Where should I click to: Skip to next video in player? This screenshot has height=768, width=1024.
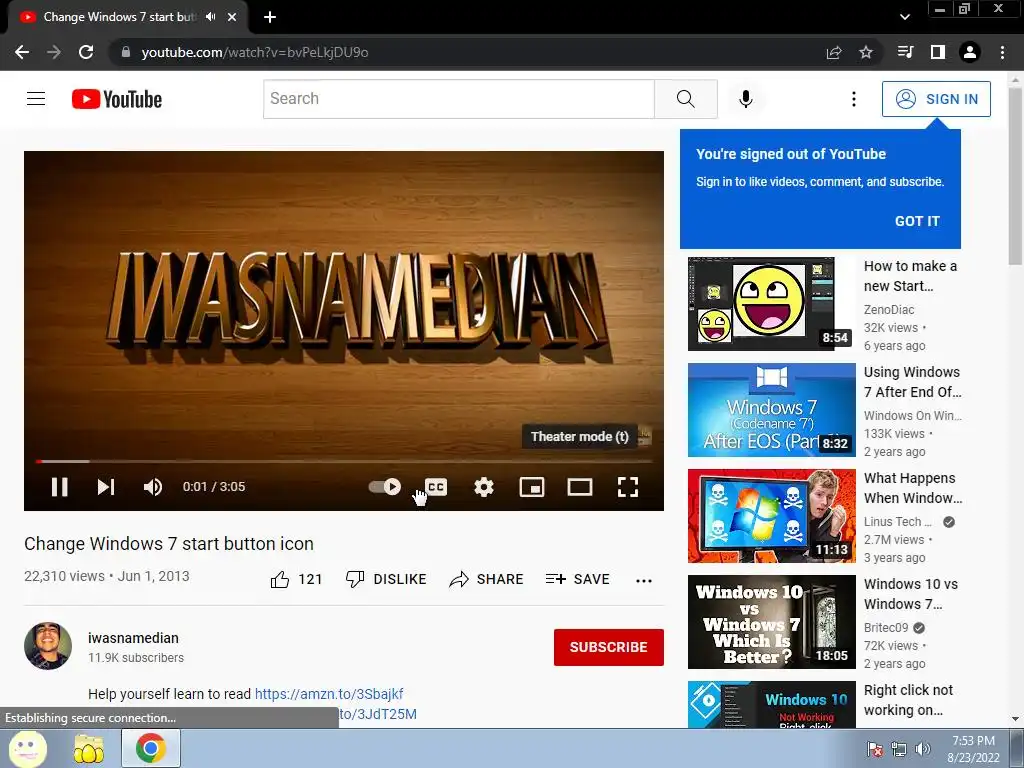(x=106, y=487)
